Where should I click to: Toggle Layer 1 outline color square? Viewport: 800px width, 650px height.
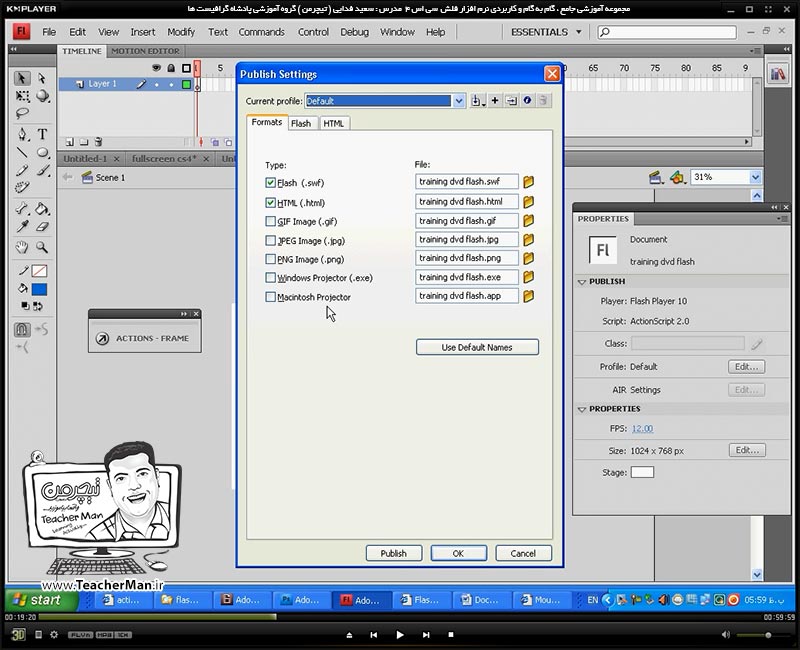[x=186, y=84]
